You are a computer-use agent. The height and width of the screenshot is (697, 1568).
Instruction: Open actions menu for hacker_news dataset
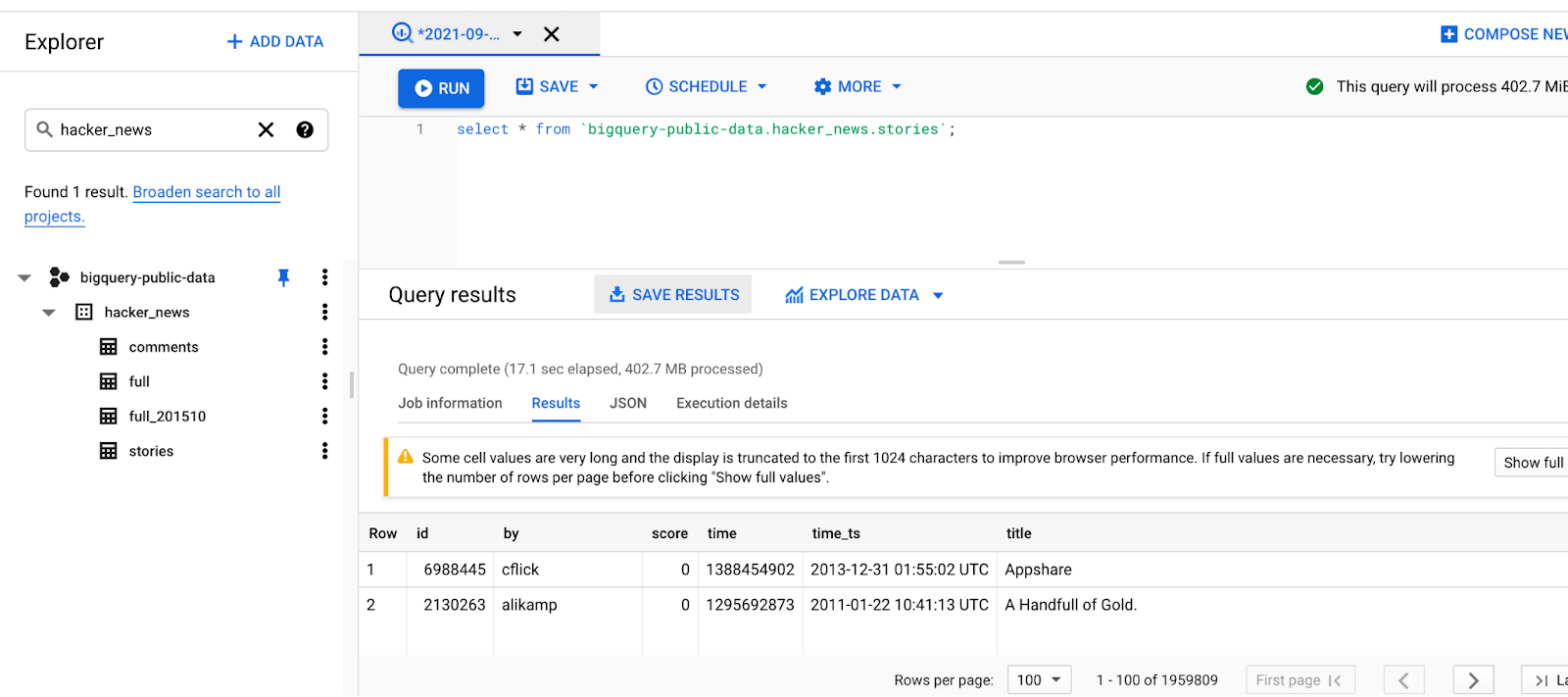[324, 312]
